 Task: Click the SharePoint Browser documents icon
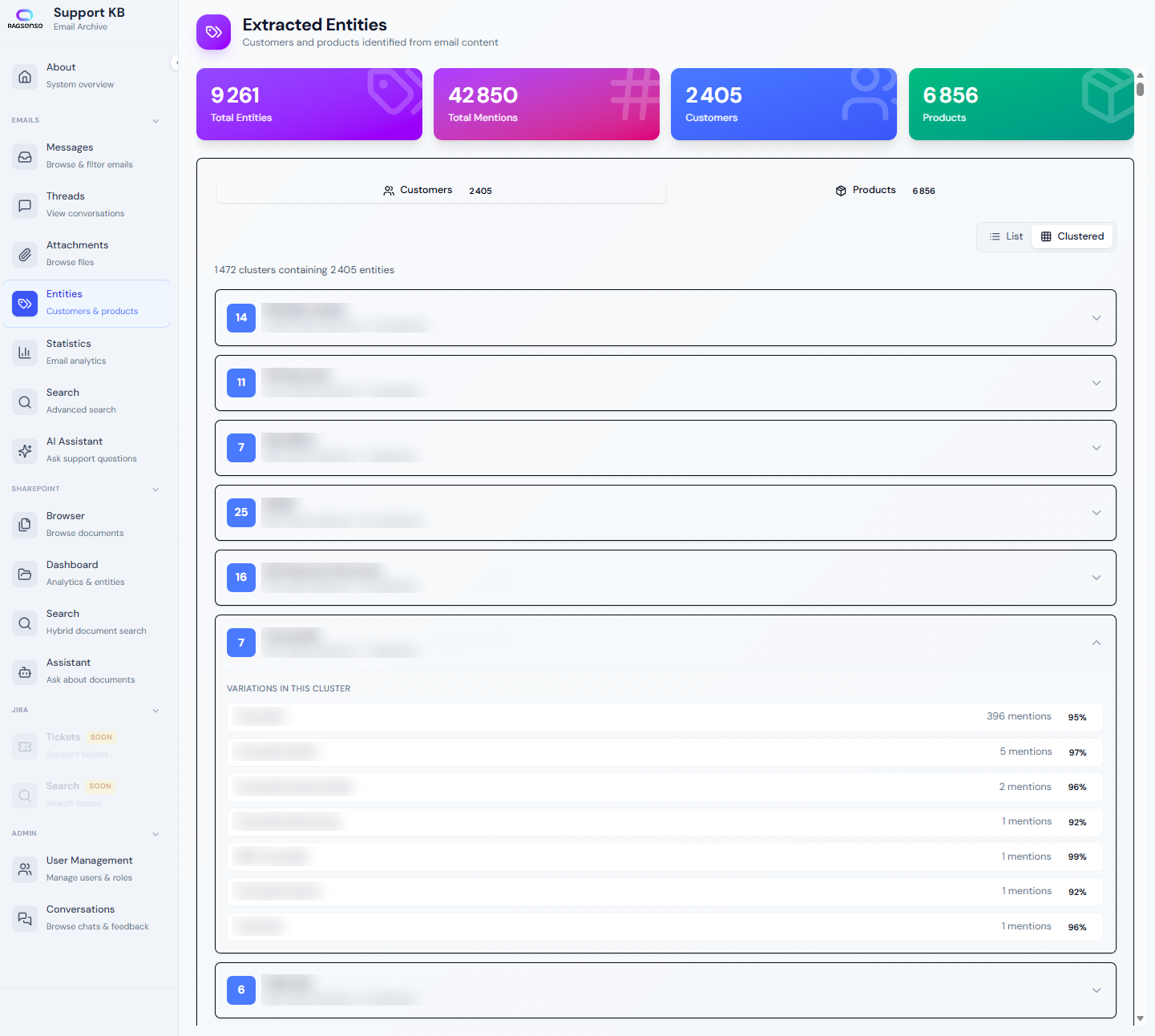coord(25,525)
